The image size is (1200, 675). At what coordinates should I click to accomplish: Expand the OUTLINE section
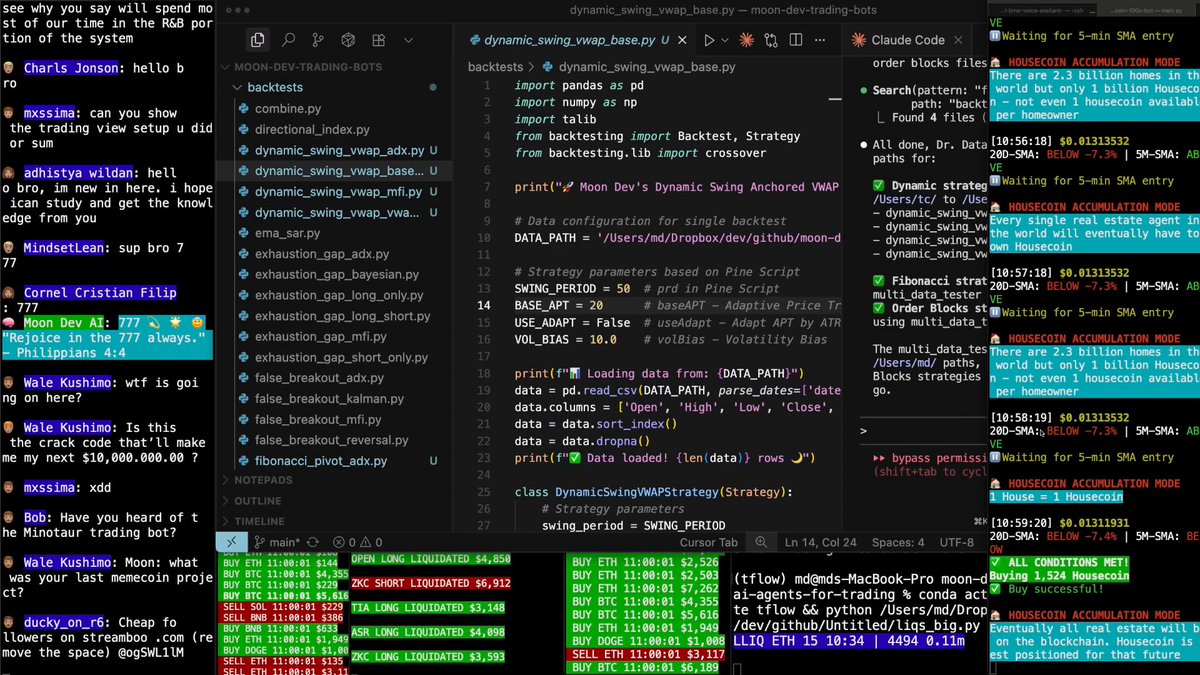pos(257,501)
